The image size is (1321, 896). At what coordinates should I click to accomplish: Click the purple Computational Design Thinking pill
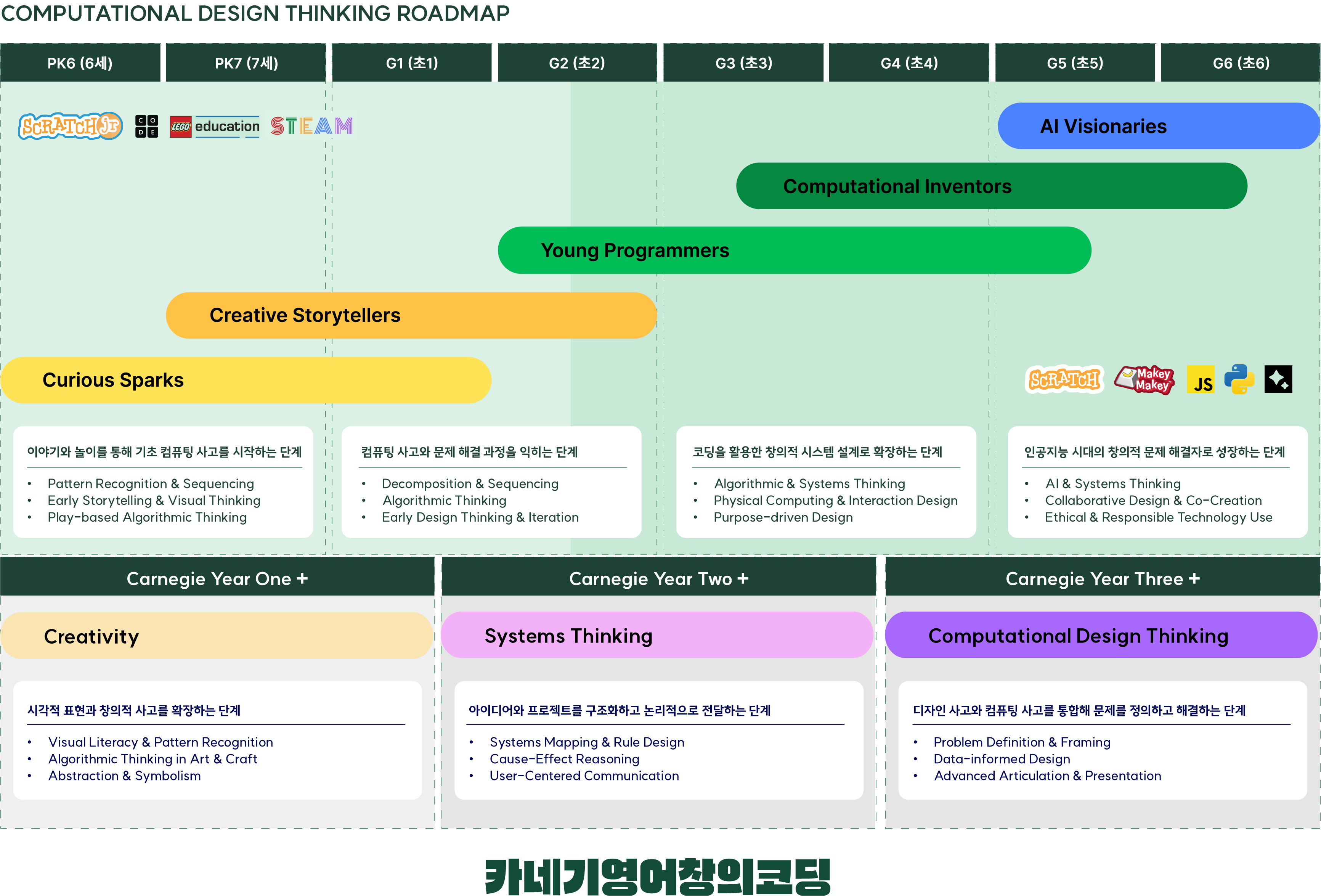(x=1101, y=636)
